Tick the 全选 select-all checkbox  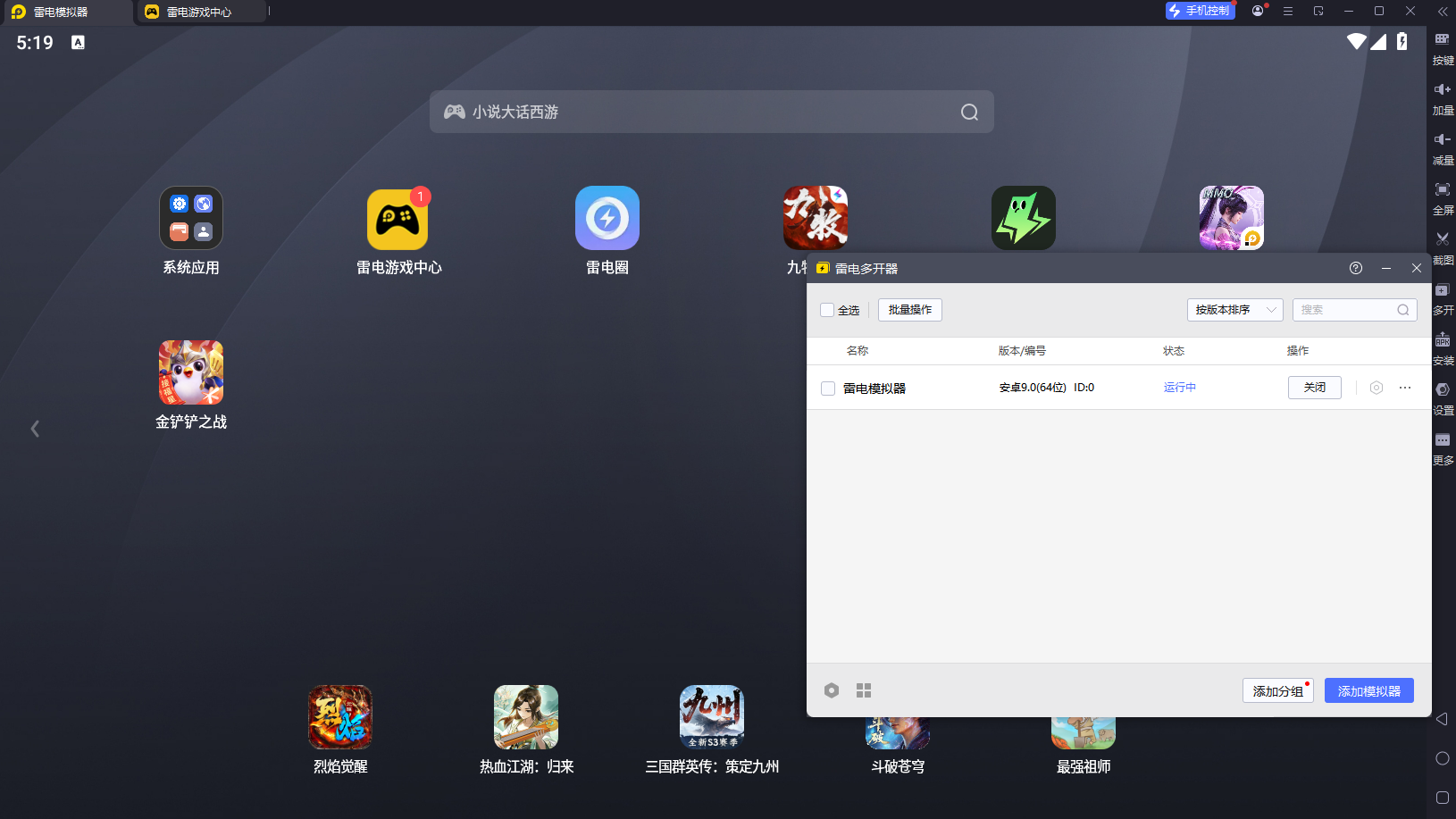[827, 310]
